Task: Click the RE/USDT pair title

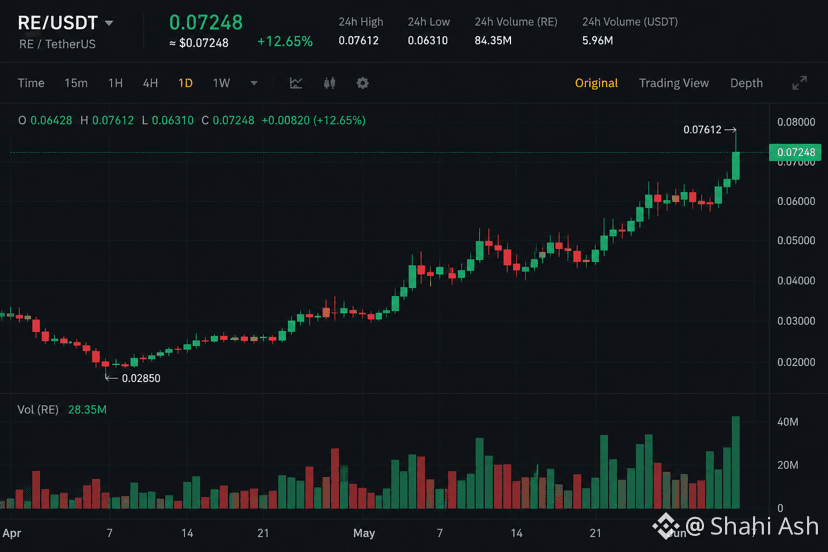Action: click(x=58, y=23)
